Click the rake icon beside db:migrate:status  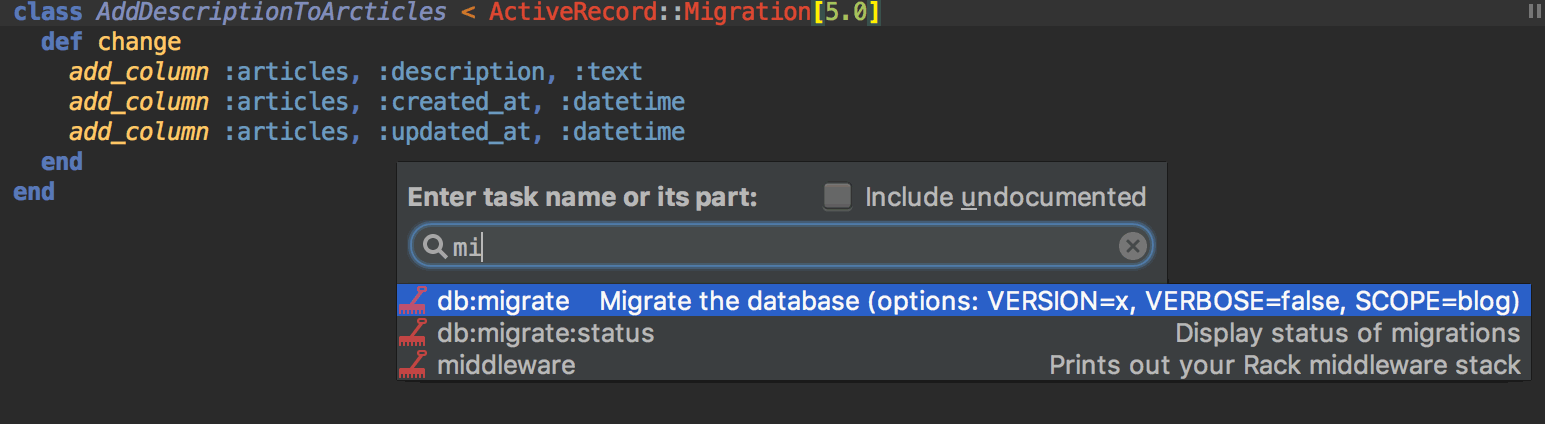point(414,332)
